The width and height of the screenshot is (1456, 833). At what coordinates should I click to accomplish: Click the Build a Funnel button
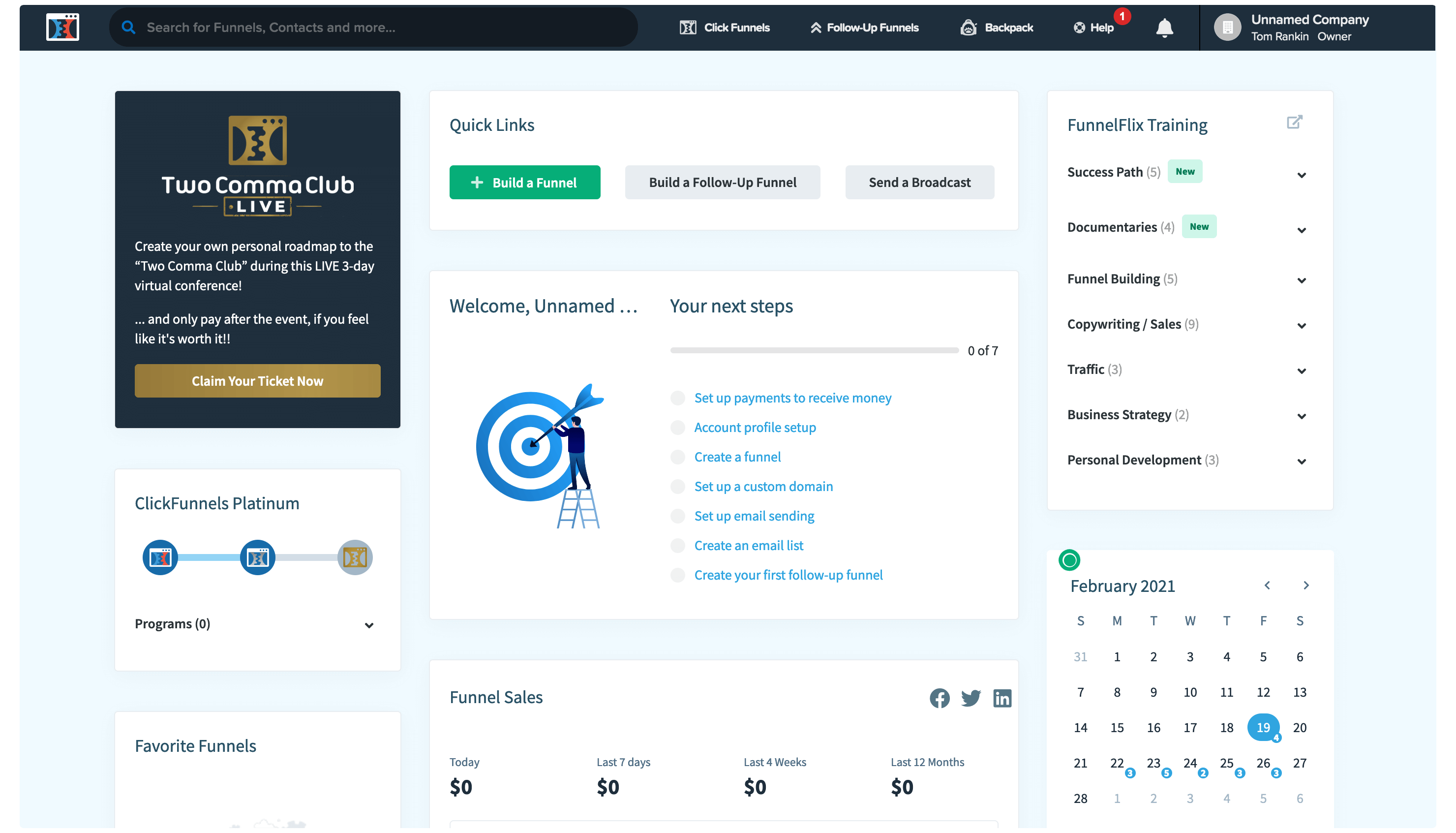[525, 182]
